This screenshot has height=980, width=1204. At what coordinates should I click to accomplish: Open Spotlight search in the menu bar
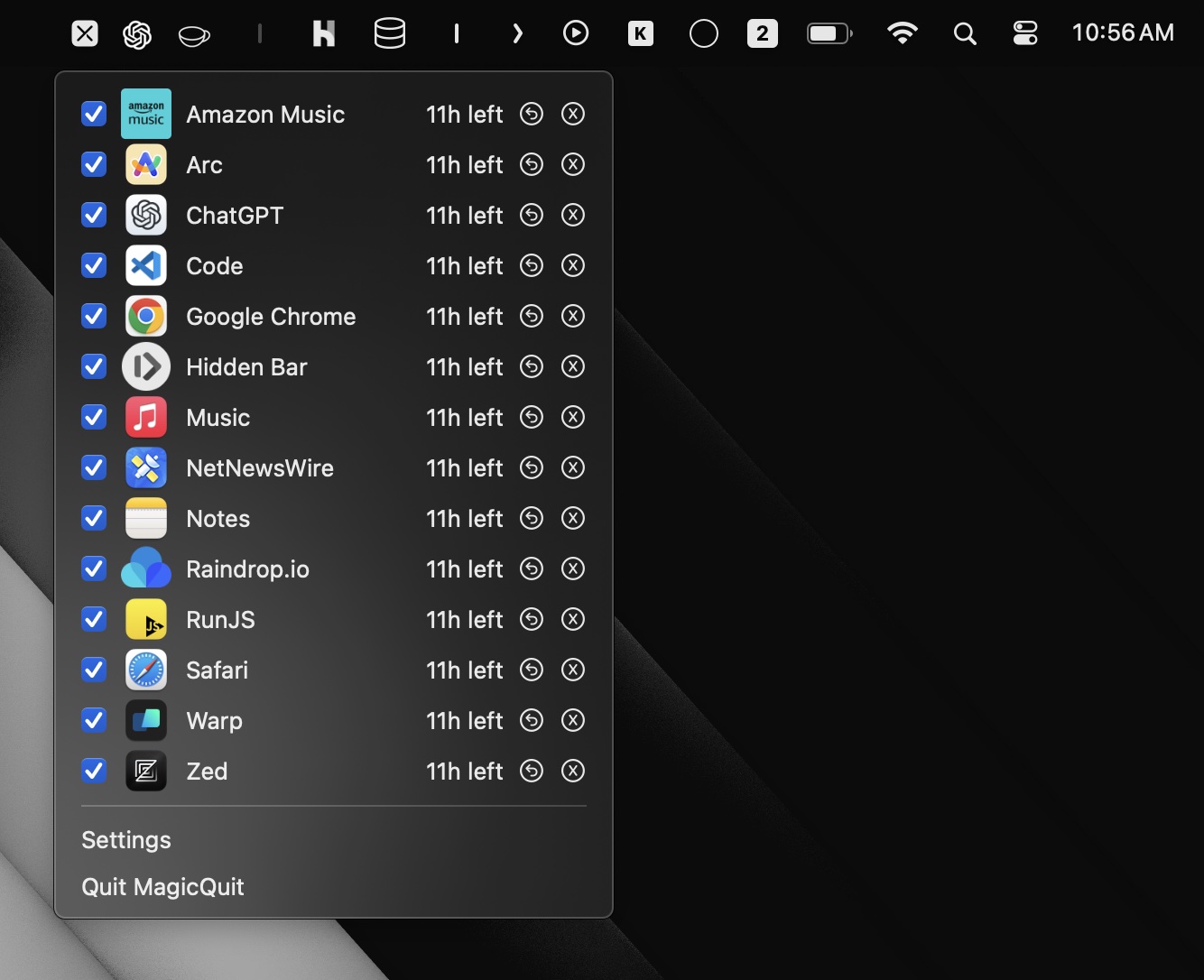965,34
